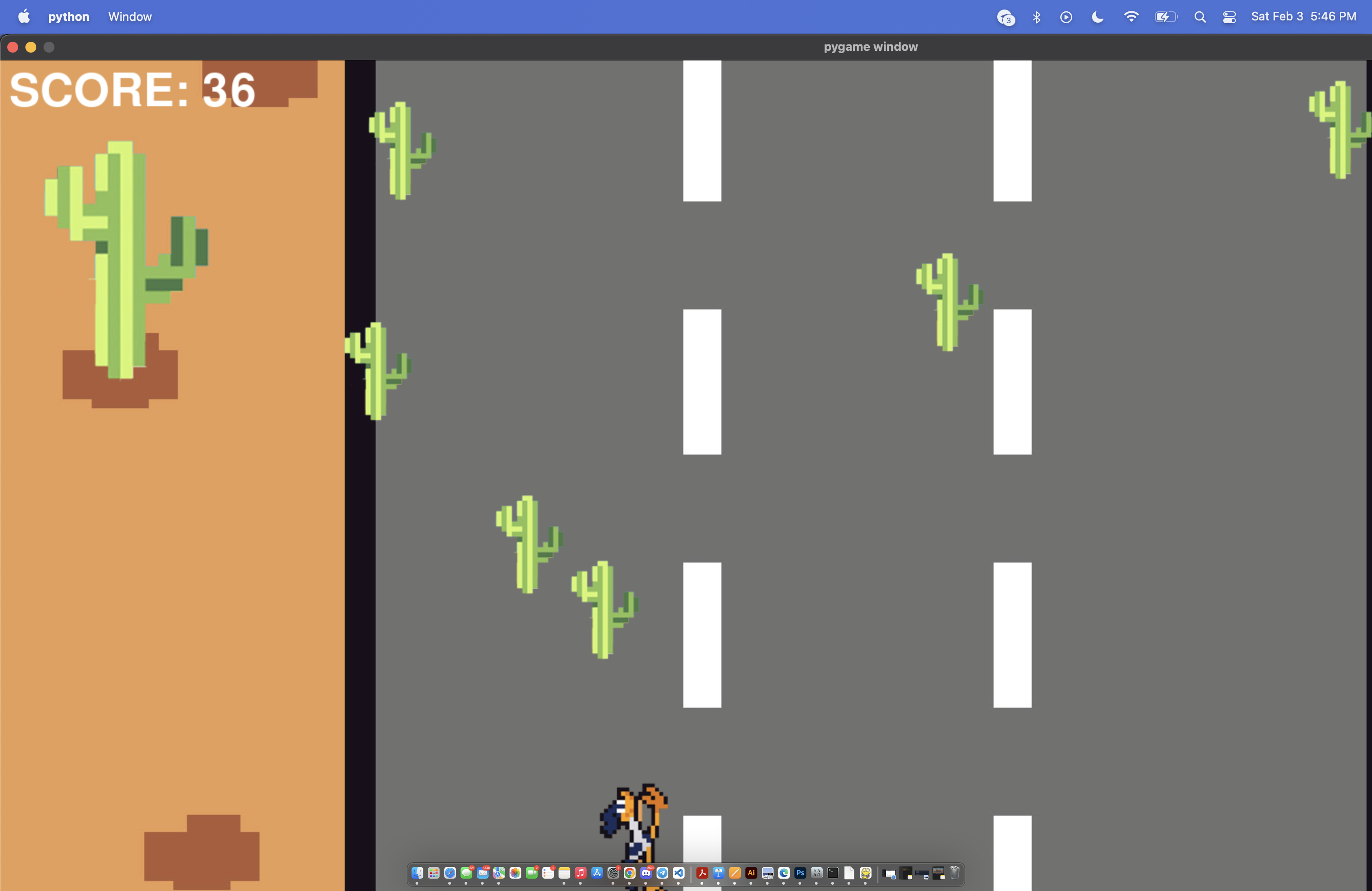This screenshot has height=891, width=1372.
Task: Open Trash in the dock
Action: click(x=955, y=873)
